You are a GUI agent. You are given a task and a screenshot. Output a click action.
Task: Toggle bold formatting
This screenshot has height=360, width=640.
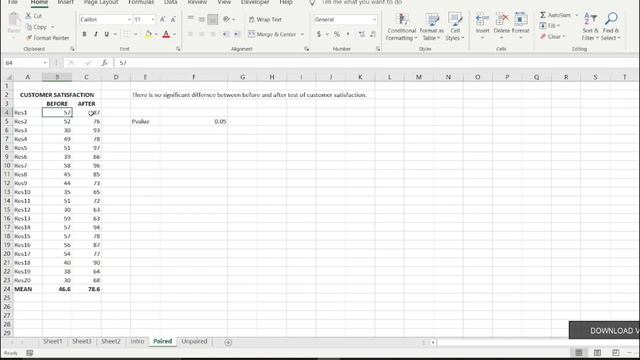84,34
